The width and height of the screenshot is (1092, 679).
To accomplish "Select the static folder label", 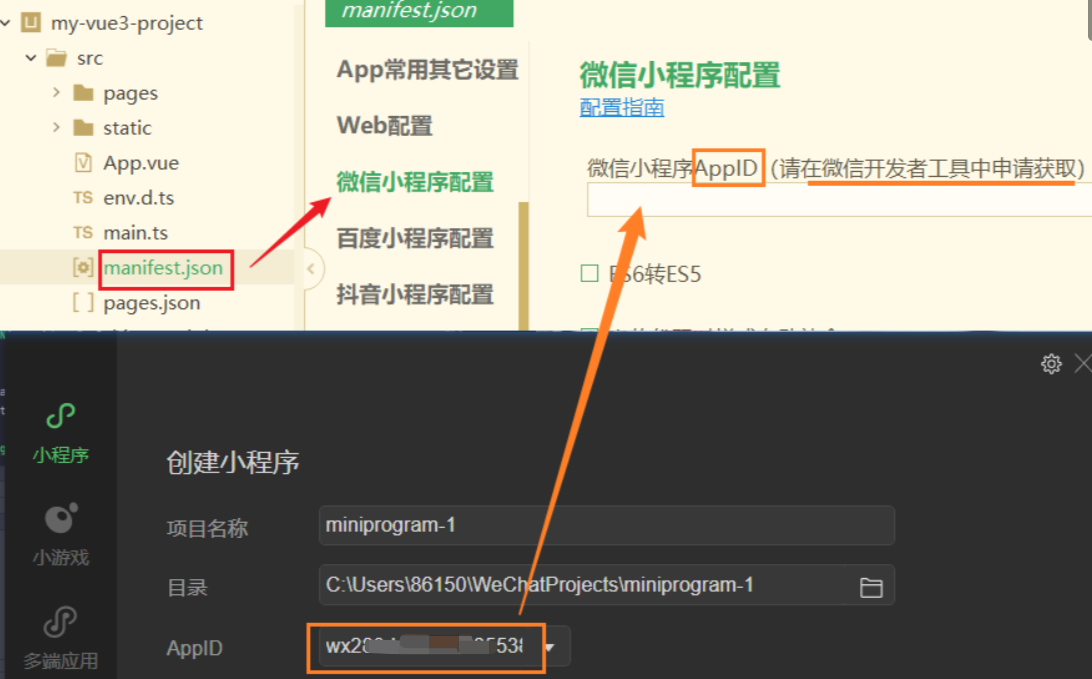I will coord(127,128).
